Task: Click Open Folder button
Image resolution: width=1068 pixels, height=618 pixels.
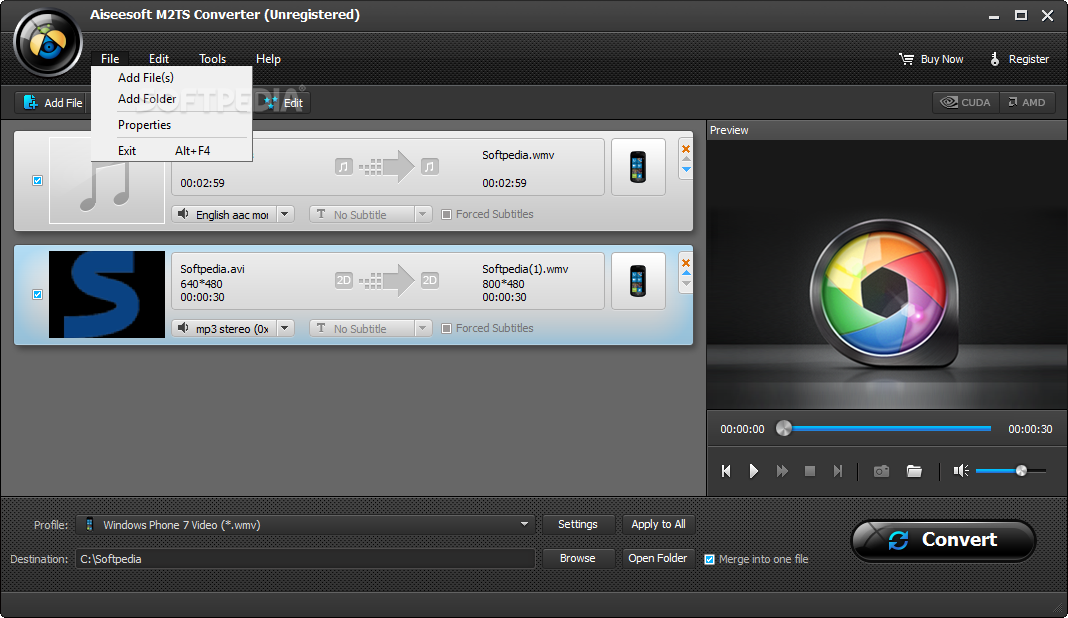Action: (658, 558)
